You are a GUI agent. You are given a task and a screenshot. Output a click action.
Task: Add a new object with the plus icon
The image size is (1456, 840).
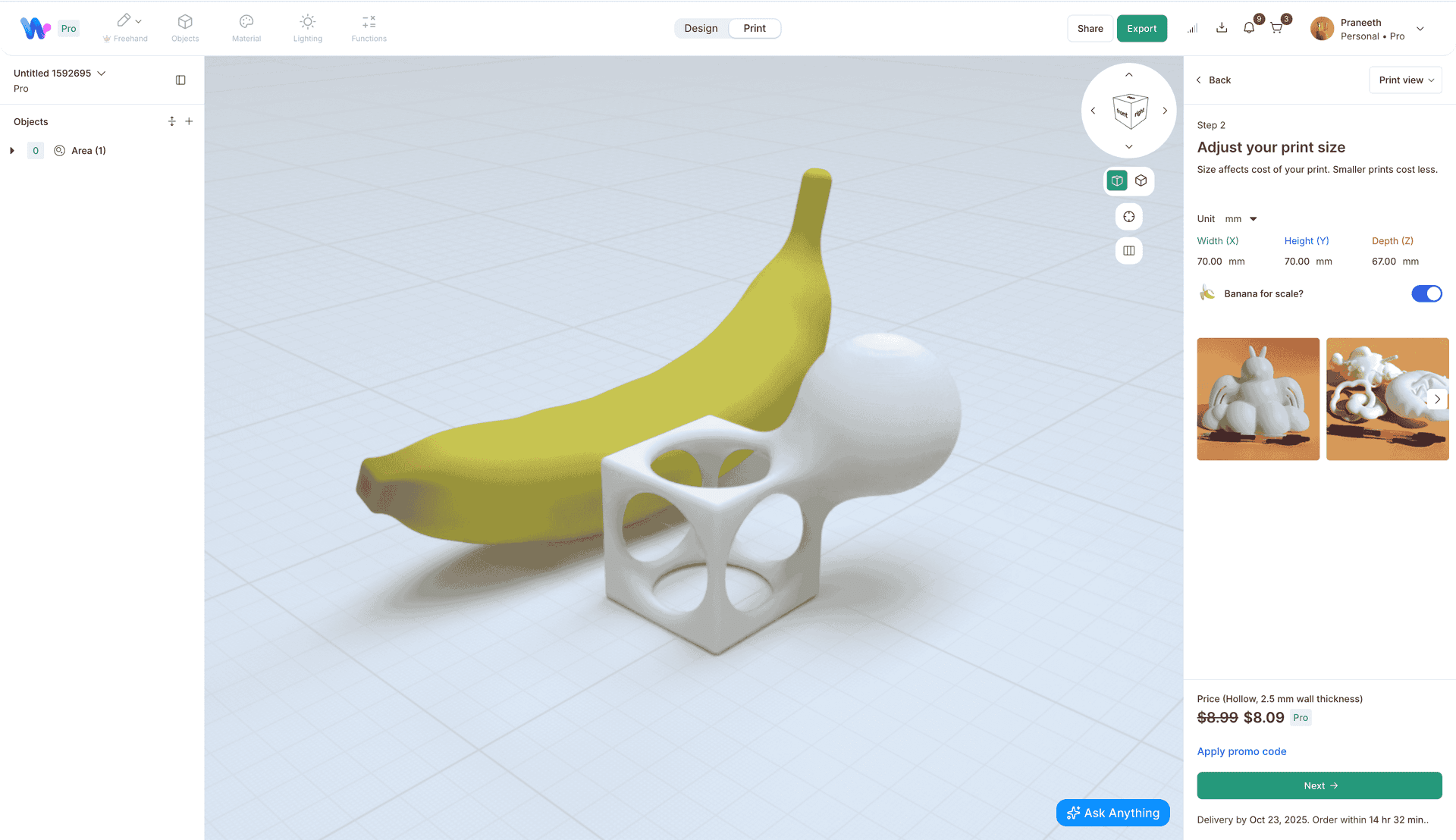pos(189,121)
